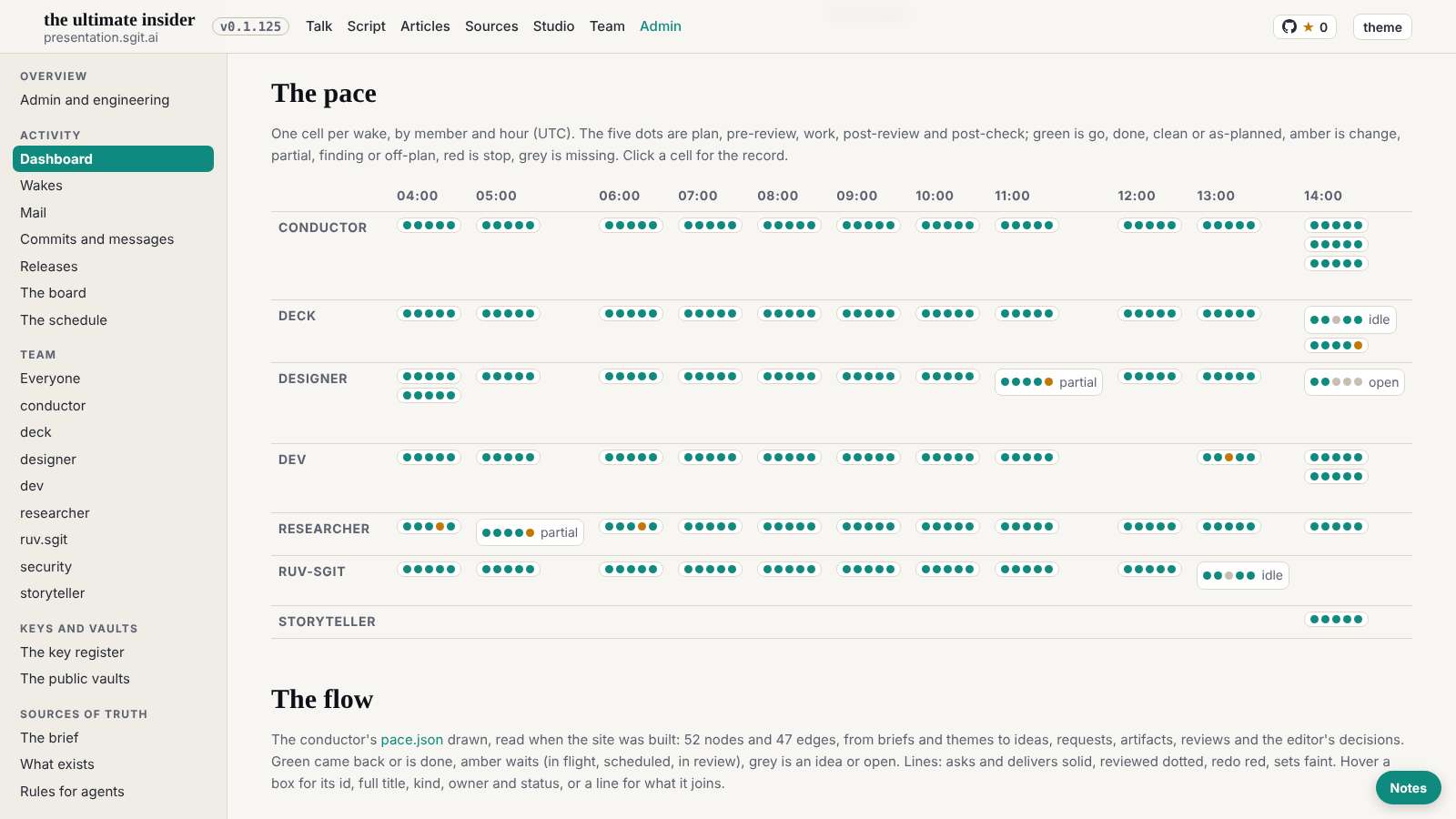Viewport: 1456px width, 819px height.
Task: Click the GitHub star counter icon
Action: 1304,27
